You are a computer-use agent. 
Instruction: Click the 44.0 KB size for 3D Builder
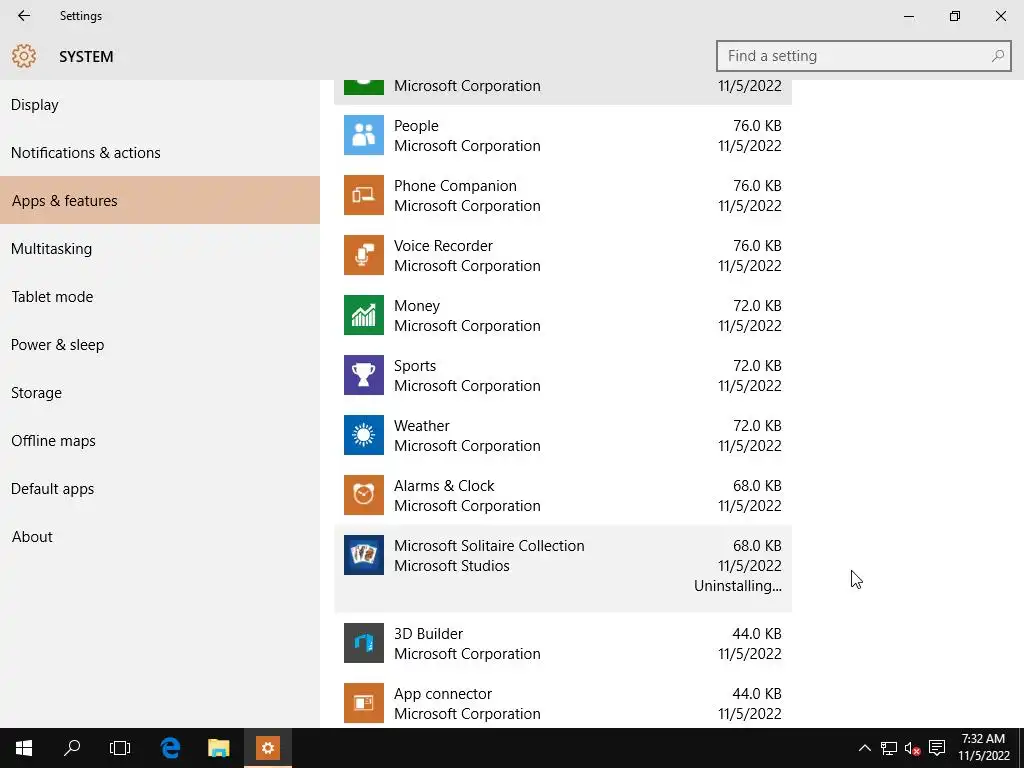click(x=757, y=633)
